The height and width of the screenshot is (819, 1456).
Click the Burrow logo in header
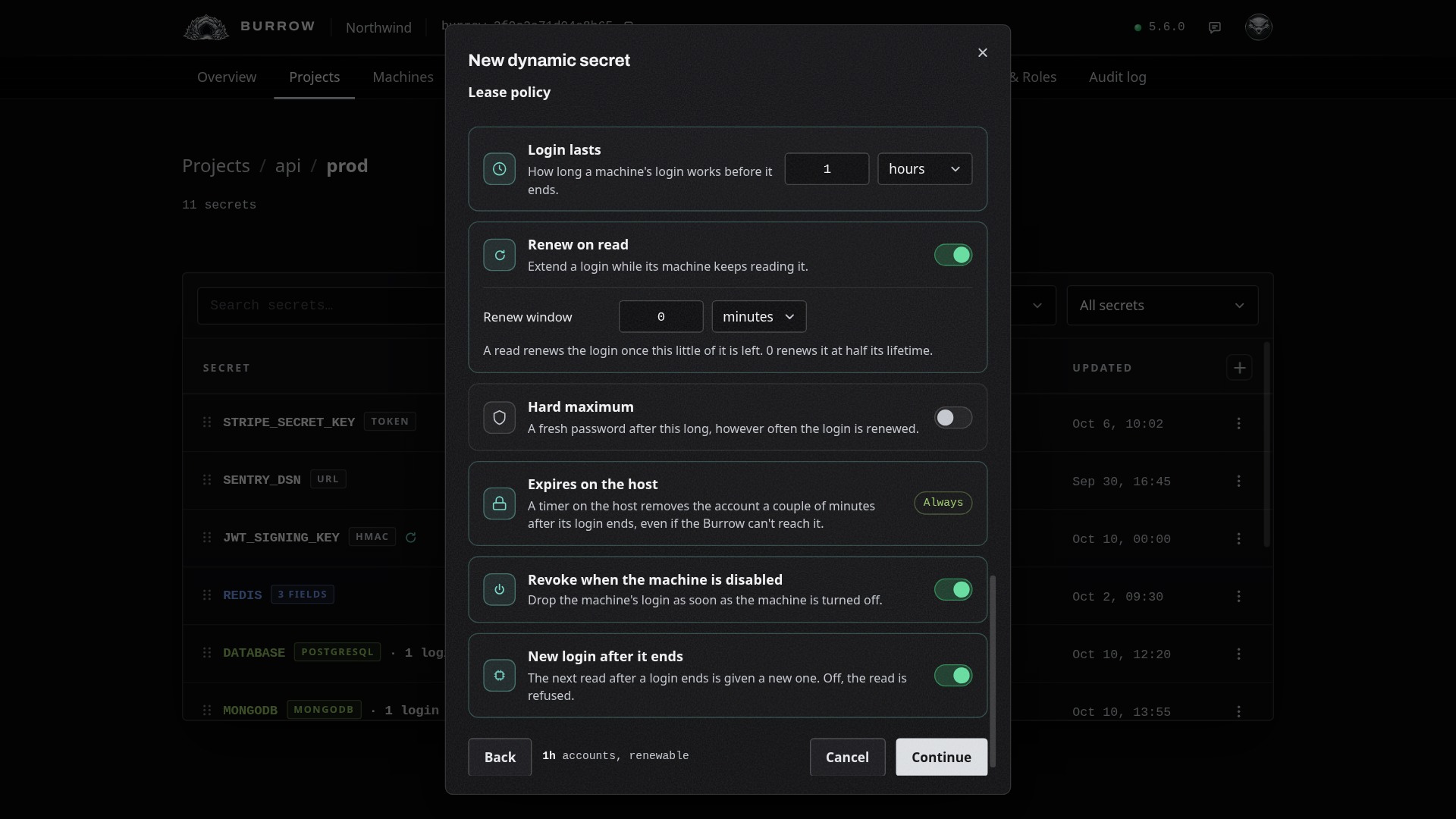pos(249,27)
